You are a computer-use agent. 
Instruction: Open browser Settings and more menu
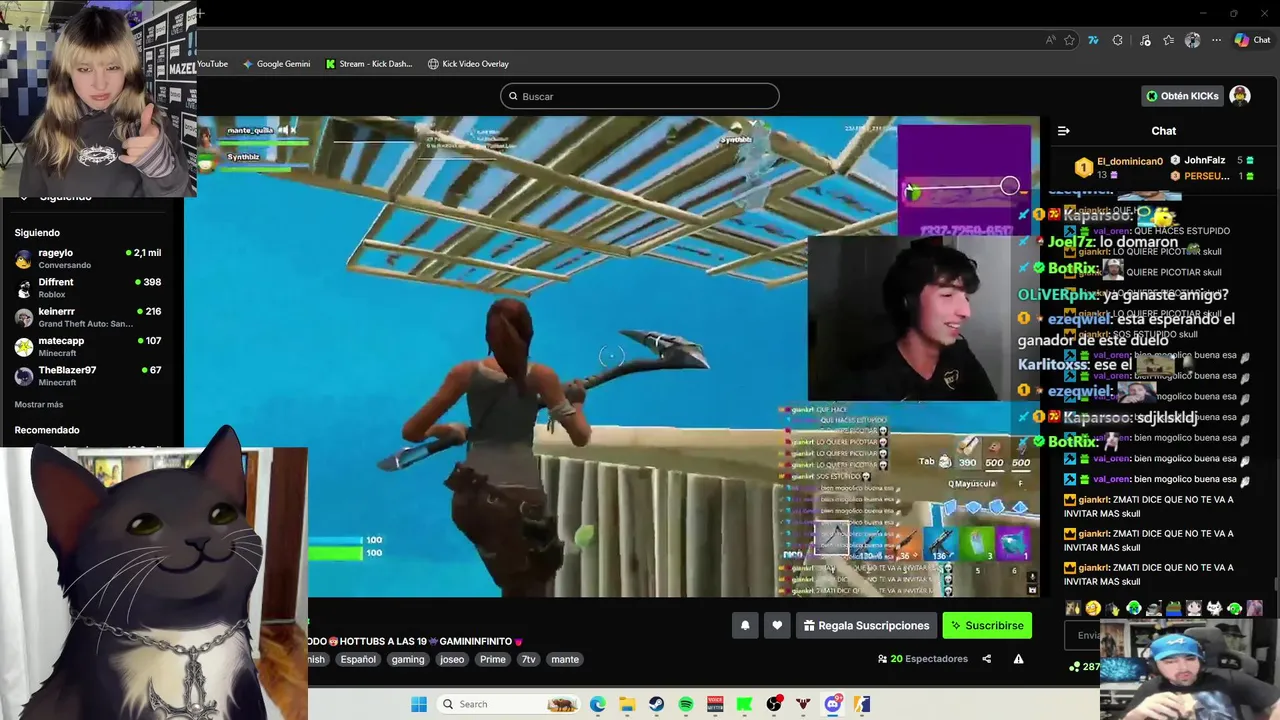[1216, 40]
